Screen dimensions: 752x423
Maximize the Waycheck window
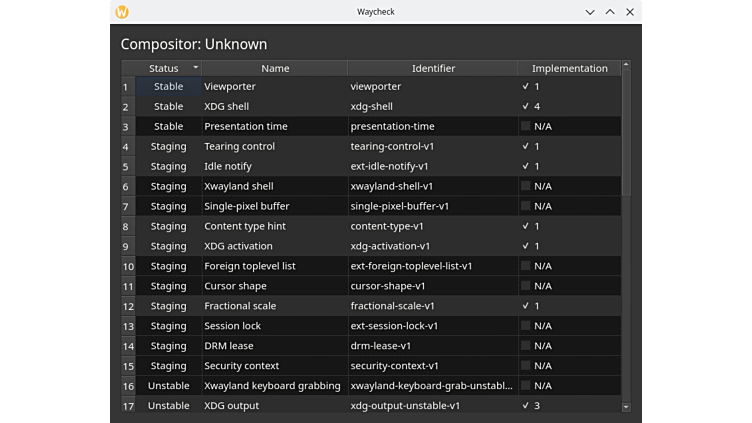(x=610, y=12)
